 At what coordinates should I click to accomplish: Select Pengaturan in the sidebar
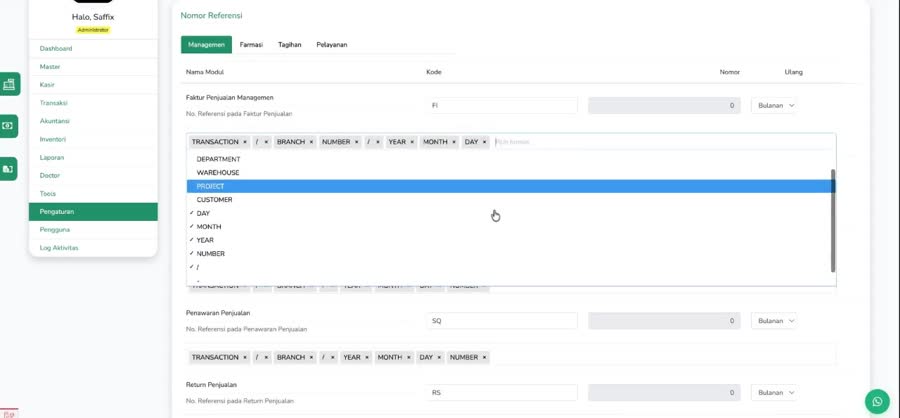pos(93,212)
